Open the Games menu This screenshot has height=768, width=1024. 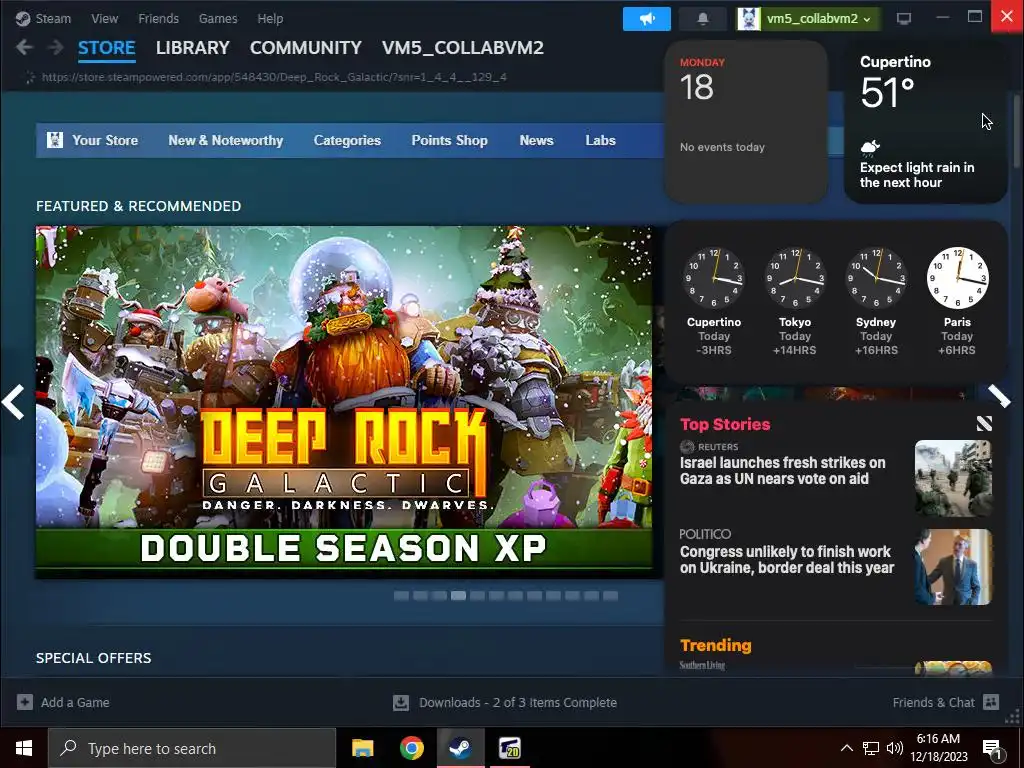tap(218, 18)
